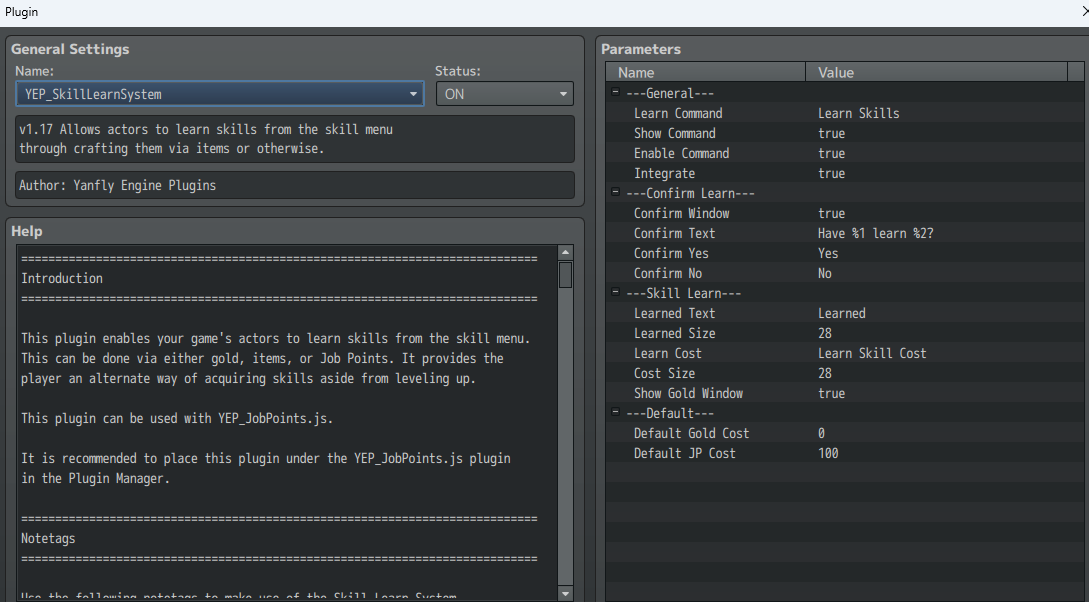
Task: Select the Integrate parameter row
Action: tap(845, 174)
